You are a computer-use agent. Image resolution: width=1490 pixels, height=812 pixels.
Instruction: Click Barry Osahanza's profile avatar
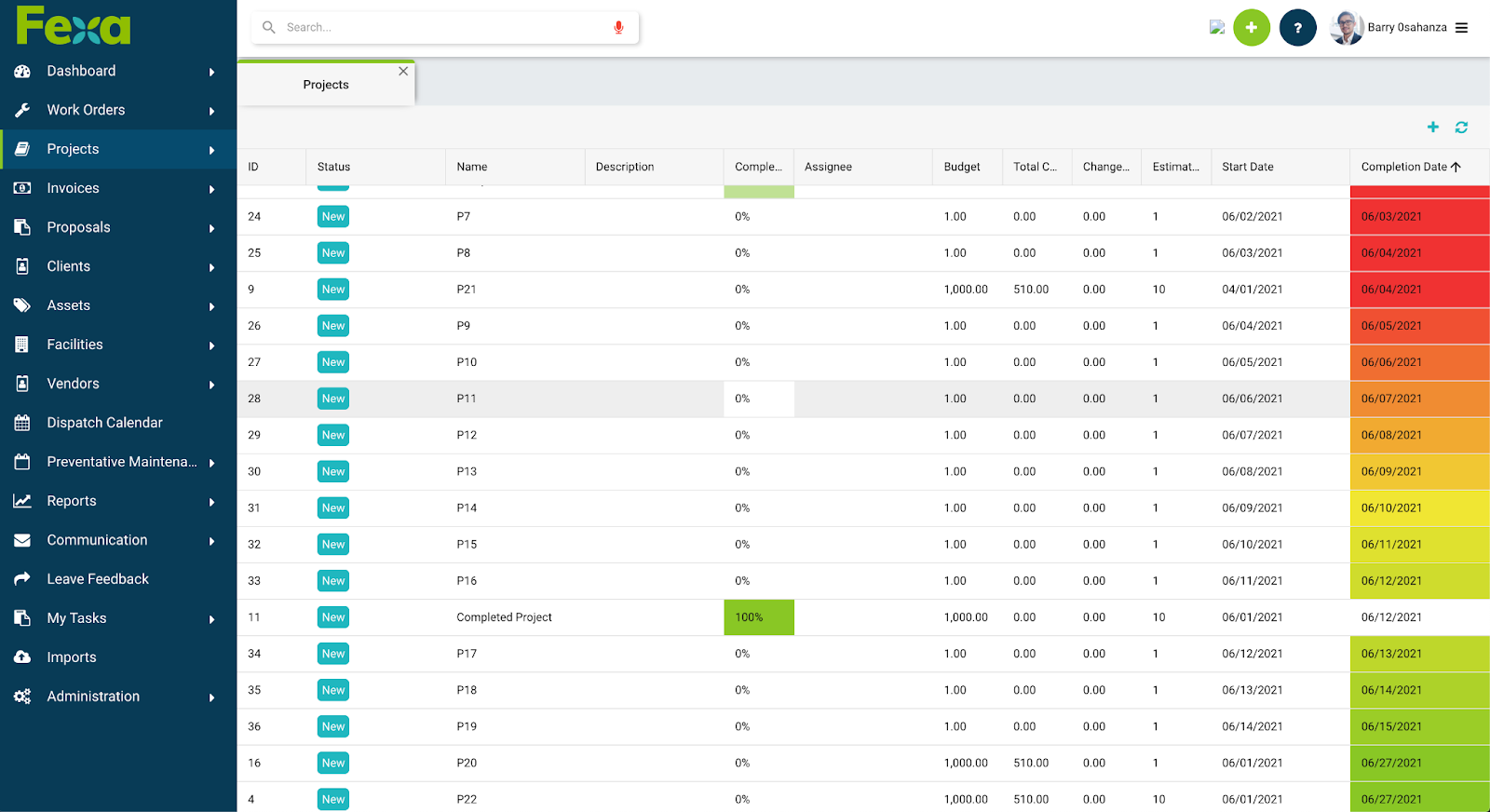coord(1347,28)
